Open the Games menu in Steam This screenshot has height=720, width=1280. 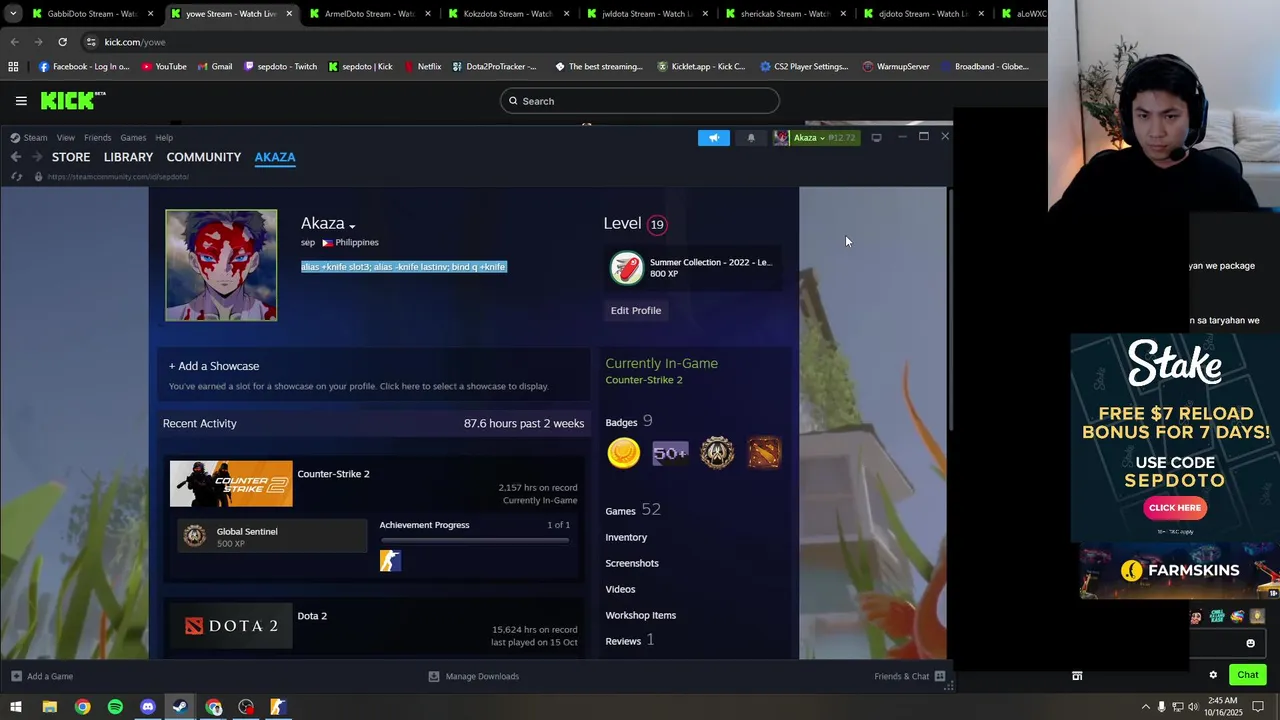coord(133,138)
